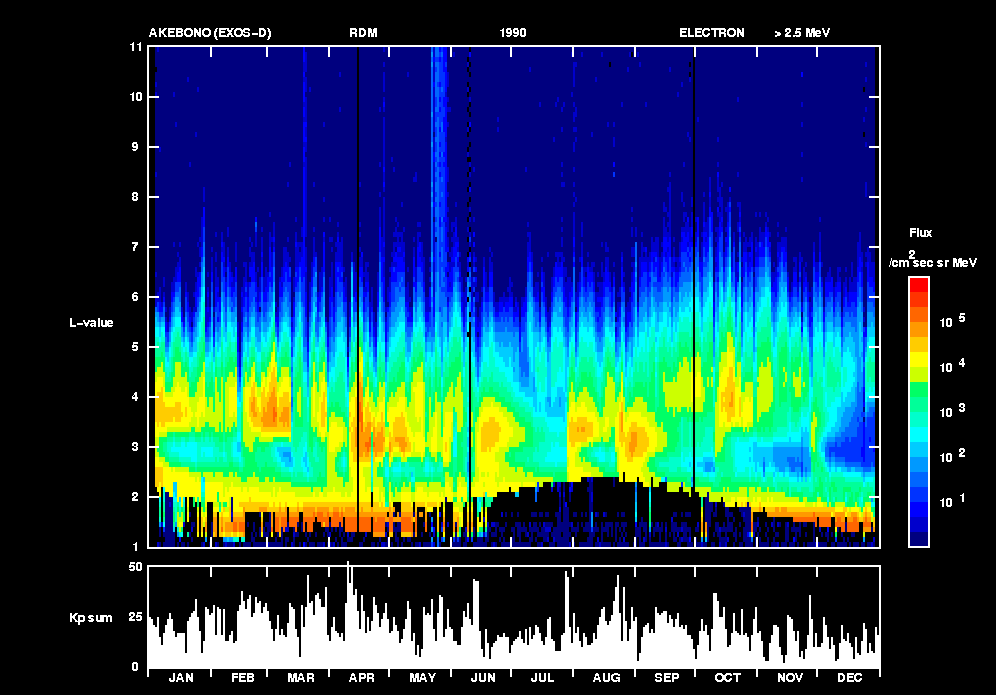Click the L-value tick label 3
This screenshot has width=996, height=695.
coord(135,447)
